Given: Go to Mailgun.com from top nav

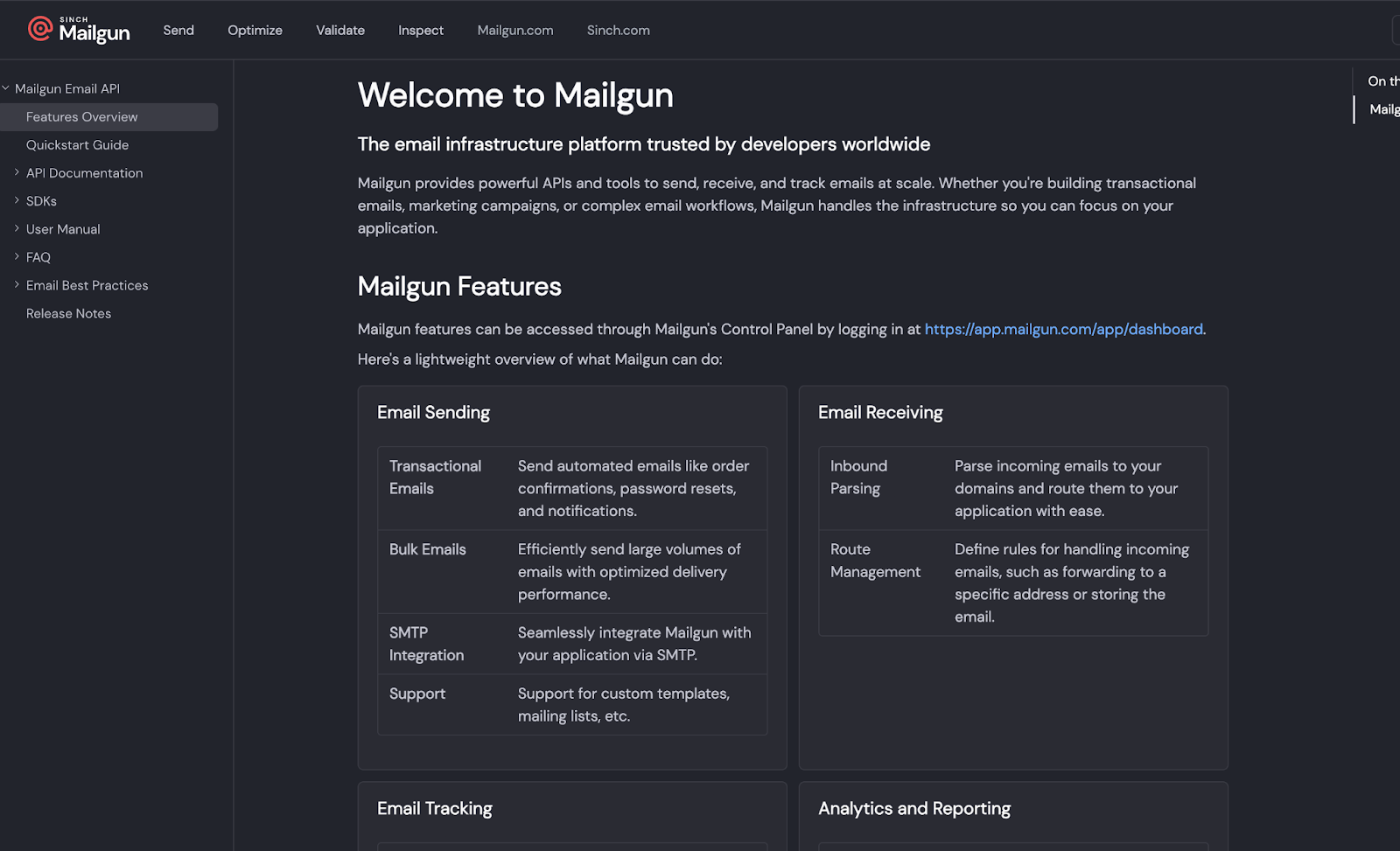Looking at the screenshot, I should 515,30.
